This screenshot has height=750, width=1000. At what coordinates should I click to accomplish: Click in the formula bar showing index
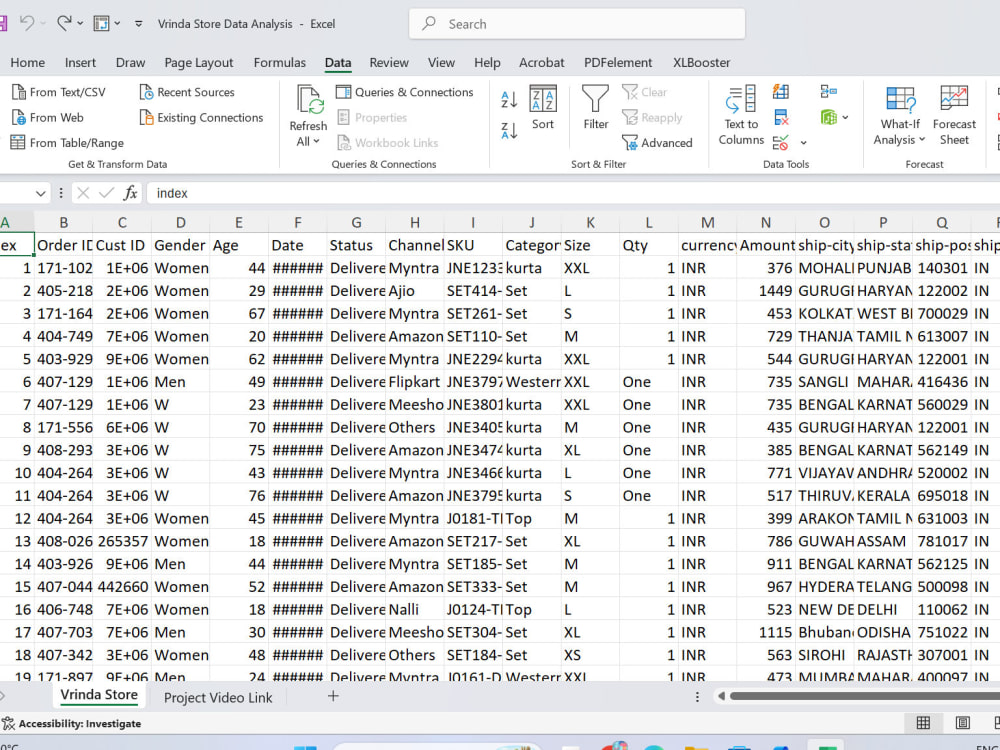[x=573, y=193]
